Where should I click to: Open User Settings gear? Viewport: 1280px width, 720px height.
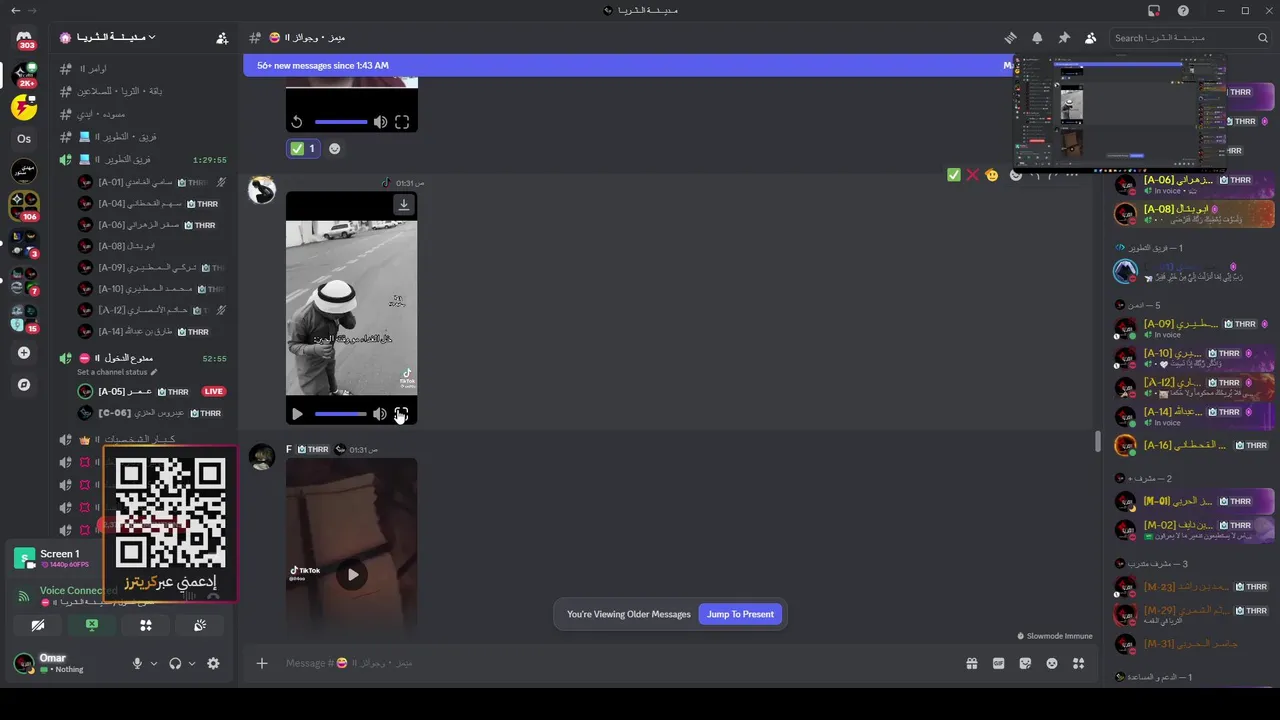(x=213, y=663)
